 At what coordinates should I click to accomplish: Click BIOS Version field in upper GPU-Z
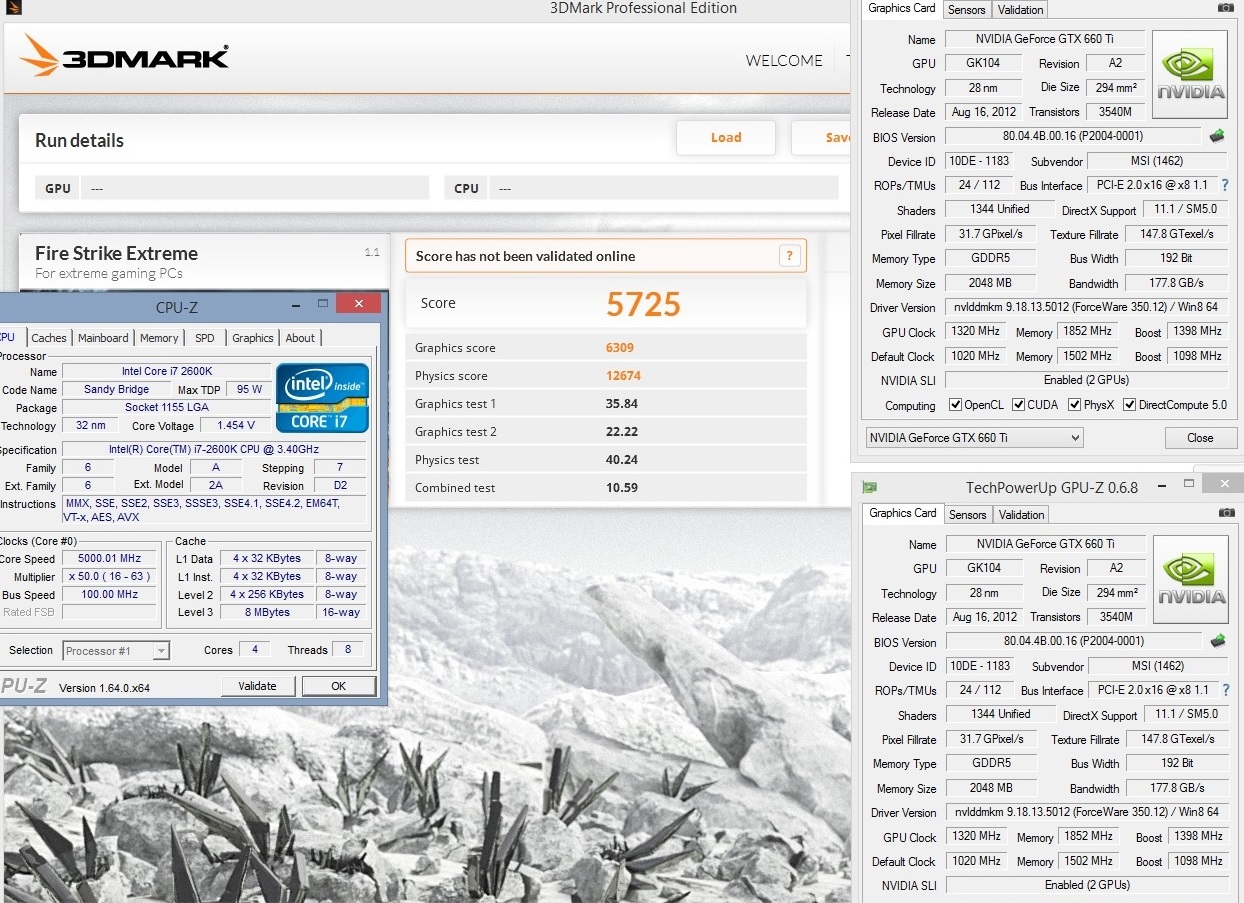[1072, 136]
